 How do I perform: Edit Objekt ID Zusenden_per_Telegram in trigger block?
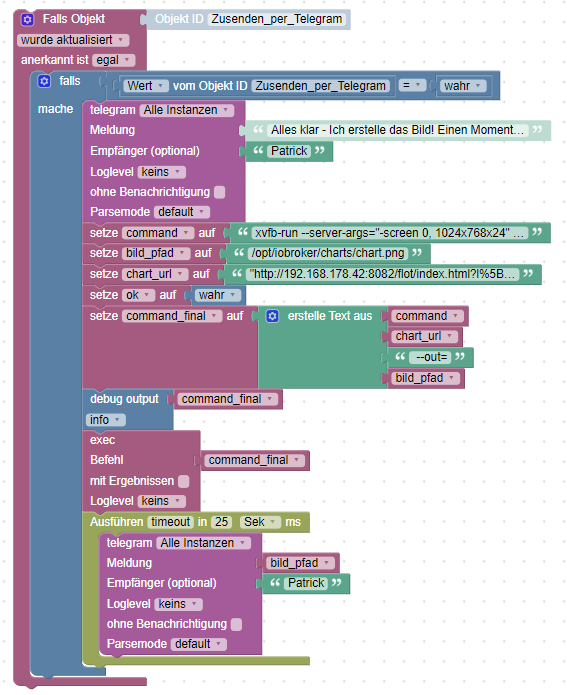[277, 19]
